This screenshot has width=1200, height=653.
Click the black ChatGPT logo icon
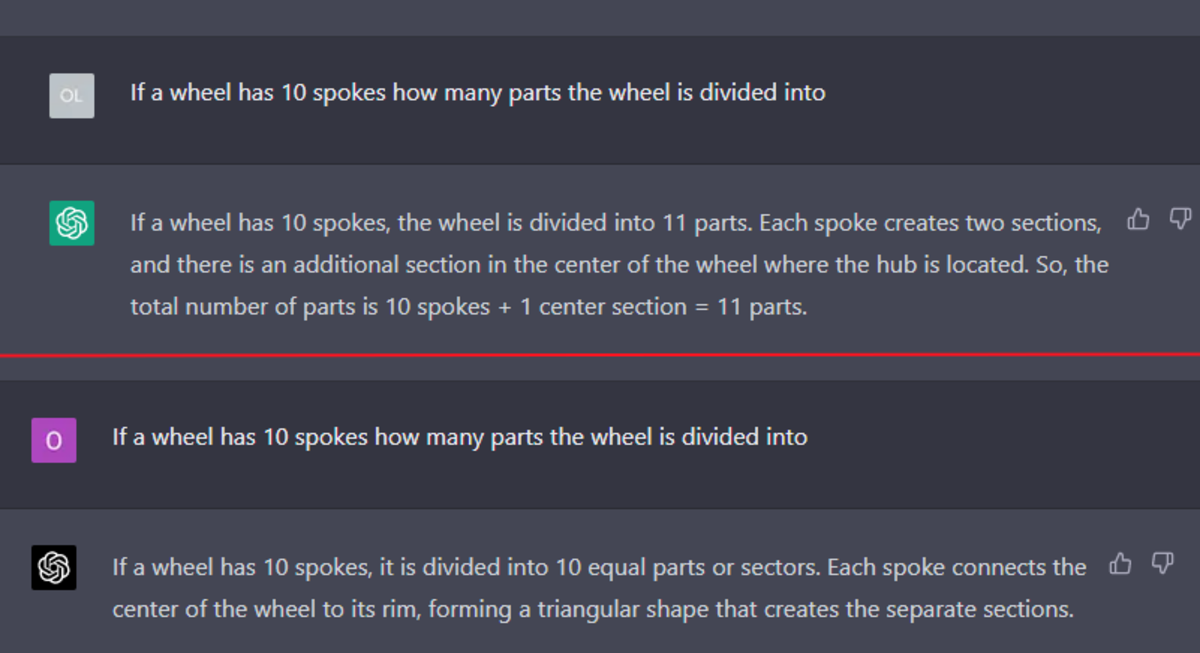(54, 568)
